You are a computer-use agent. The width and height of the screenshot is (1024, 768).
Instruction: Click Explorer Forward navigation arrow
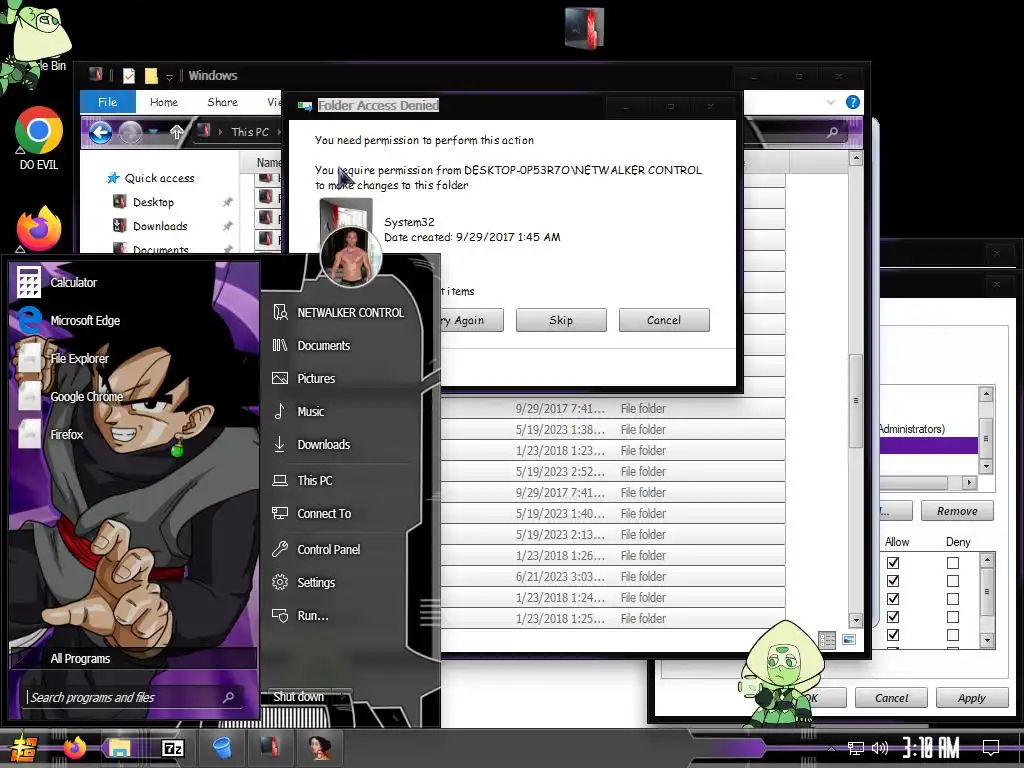tap(130, 133)
